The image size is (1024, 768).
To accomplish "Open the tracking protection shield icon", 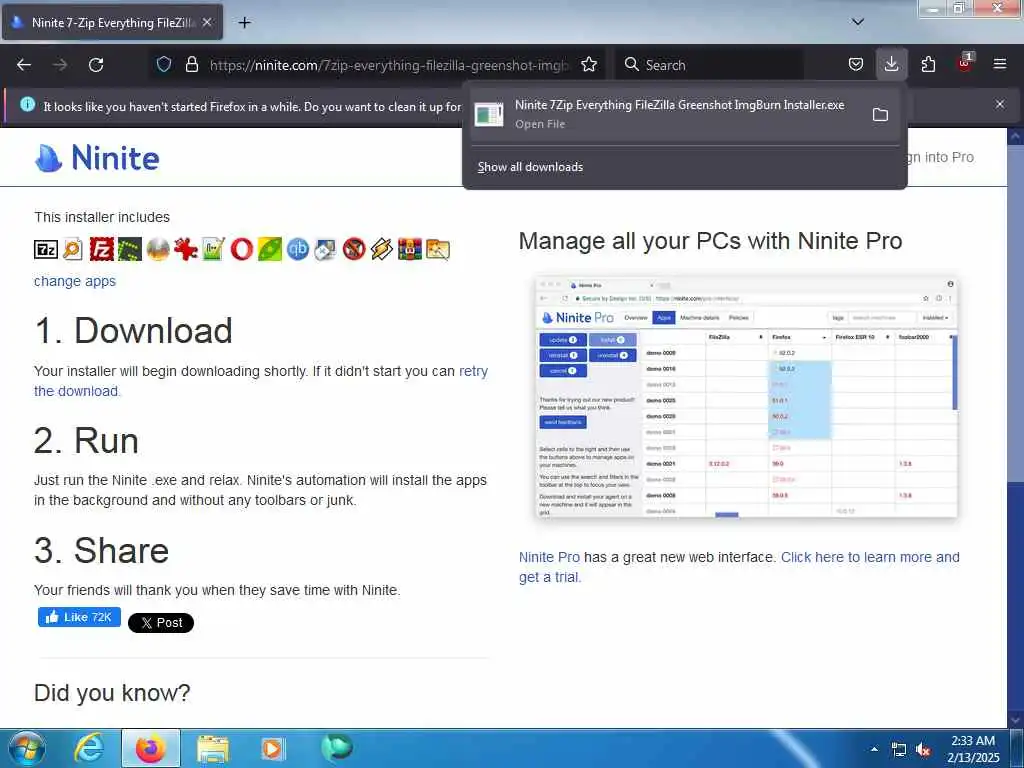I will point(164,65).
